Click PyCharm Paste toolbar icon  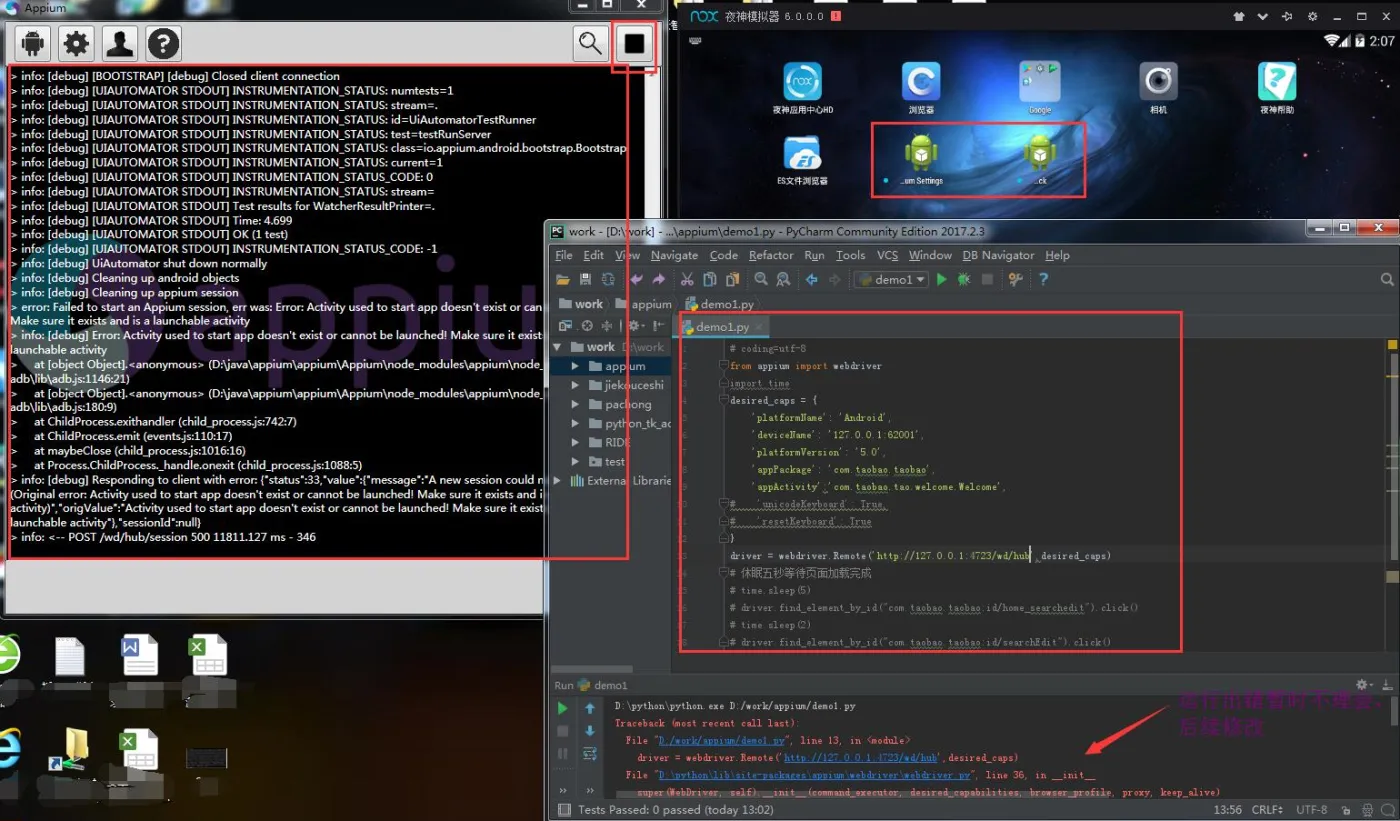(x=732, y=280)
